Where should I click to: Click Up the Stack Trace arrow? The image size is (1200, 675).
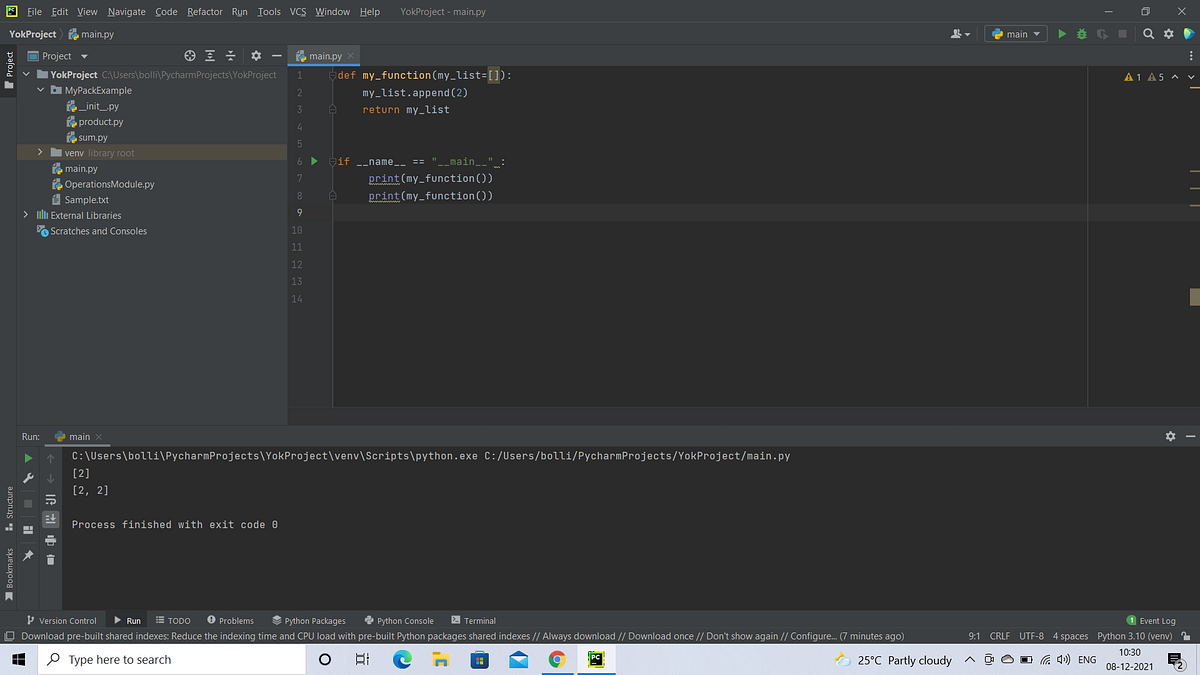(51, 458)
